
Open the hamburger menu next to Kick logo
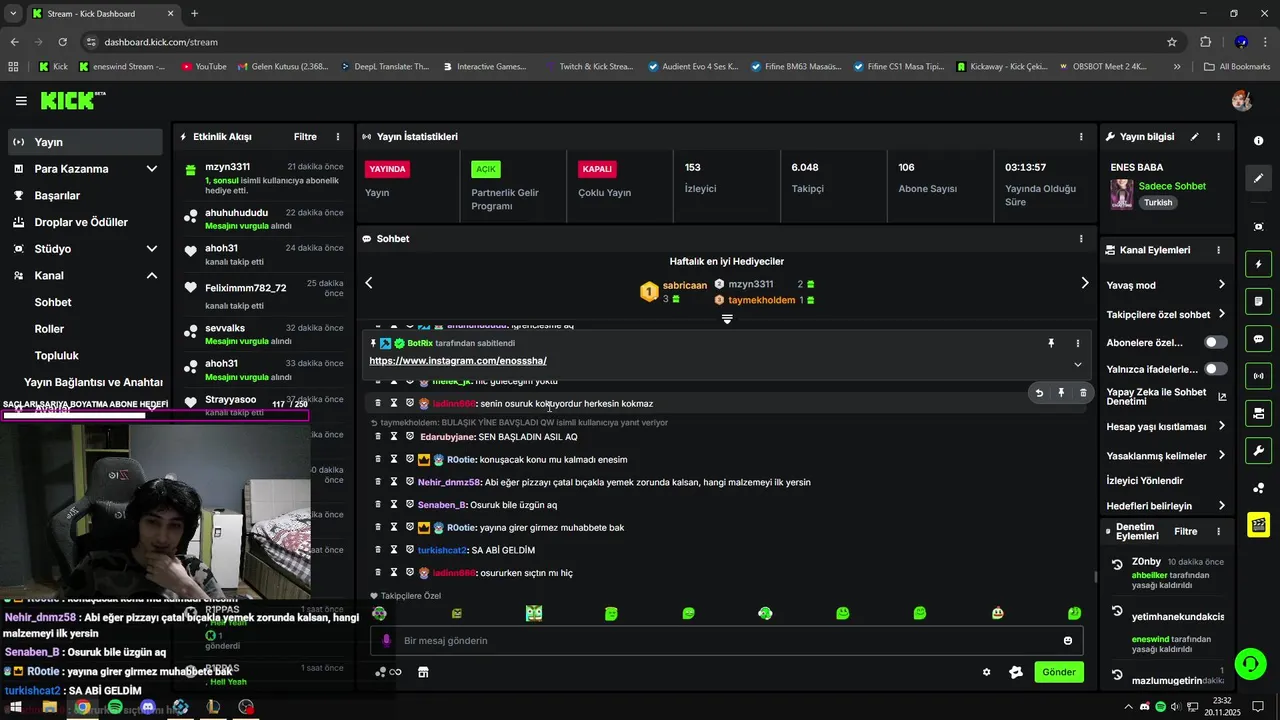coord(21,101)
